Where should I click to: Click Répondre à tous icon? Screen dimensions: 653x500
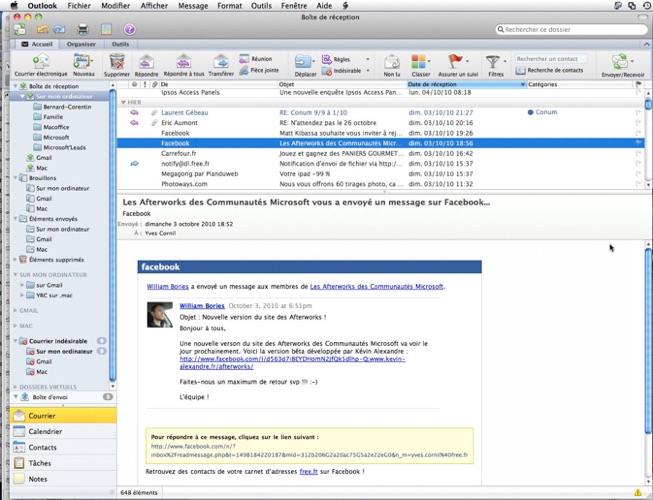coord(183,62)
